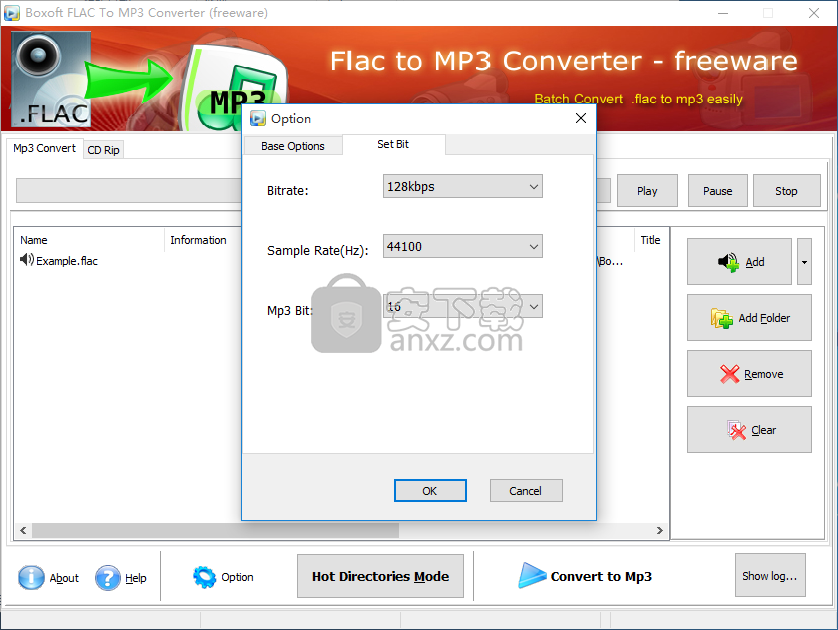Open Help via question mark icon
Screen dimensions: 838x630
pos(108,578)
